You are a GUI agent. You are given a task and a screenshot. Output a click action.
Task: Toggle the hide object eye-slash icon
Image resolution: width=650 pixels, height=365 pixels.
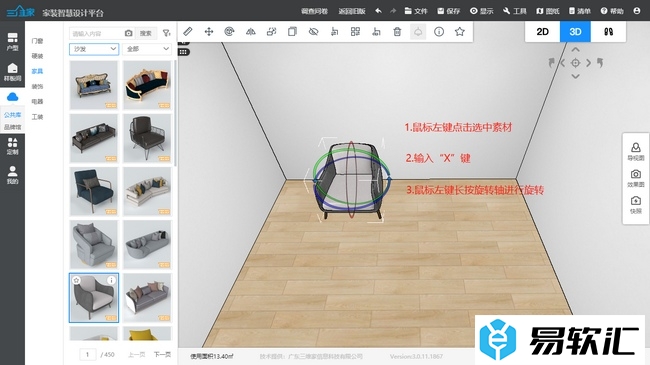[313, 32]
